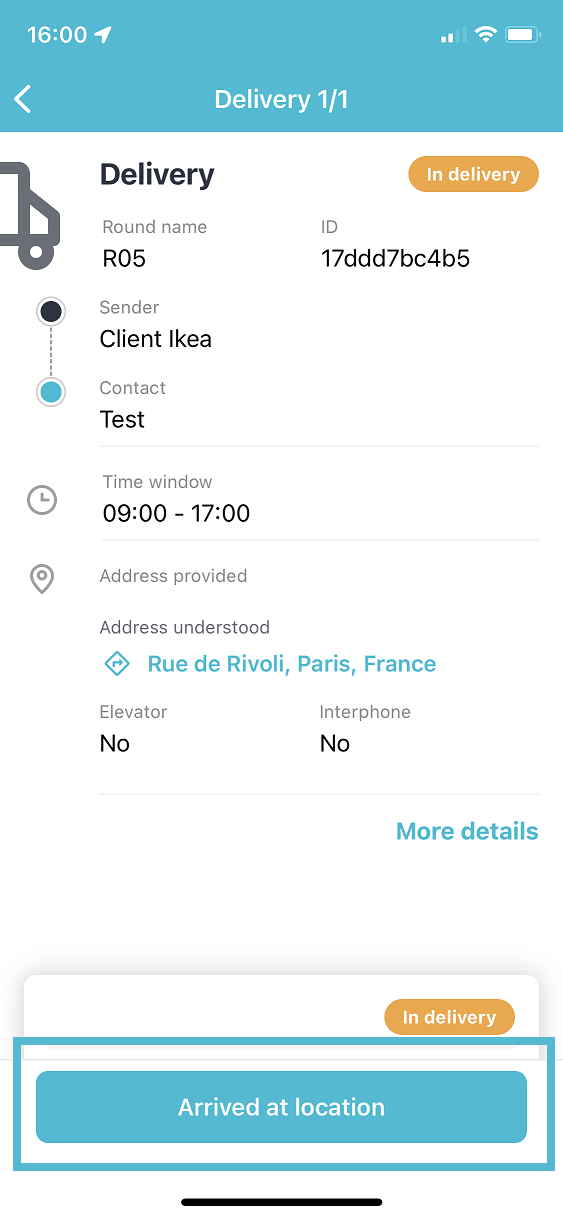Tap the back arrow in header
The height and width of the screenshot is (1218, 563).
point(23,99)
